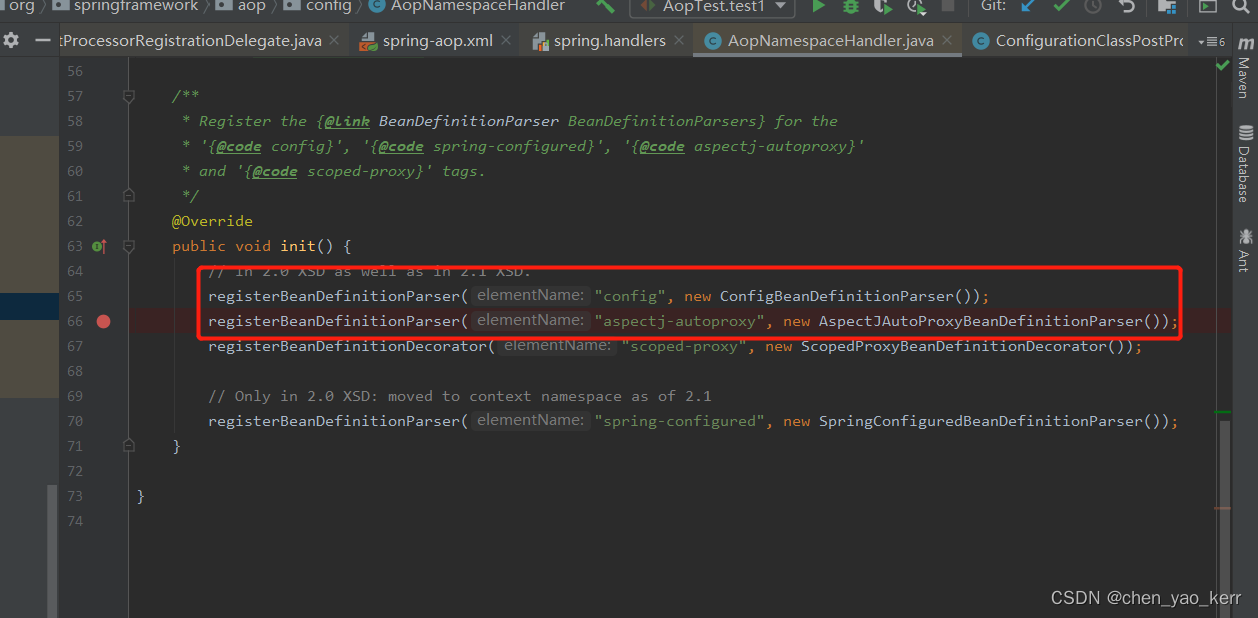The width and height of the screenshot is (1258, 618).
Task: Start debugging with the bug icon
Action: [x=850, y=7]
